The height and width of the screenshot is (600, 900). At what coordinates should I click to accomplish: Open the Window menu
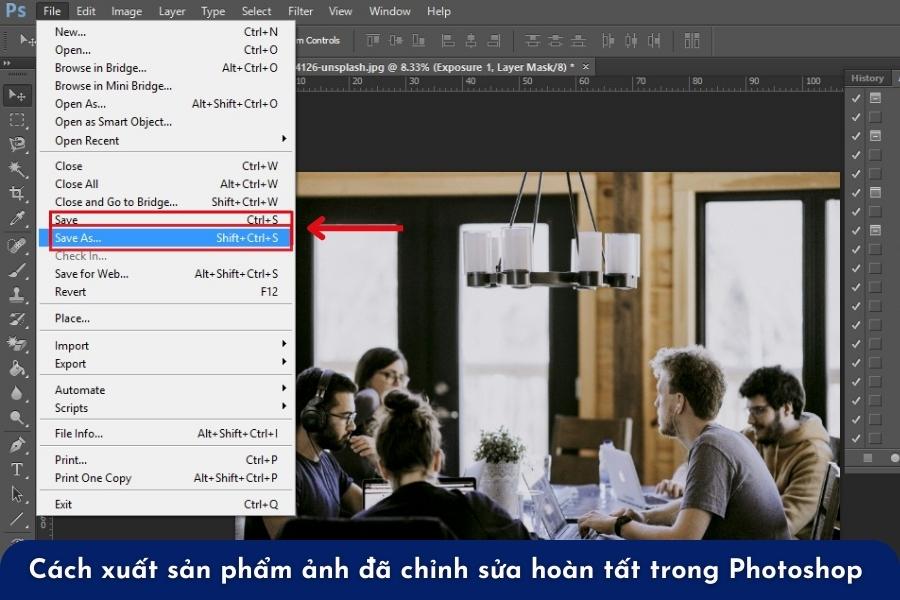389,11
